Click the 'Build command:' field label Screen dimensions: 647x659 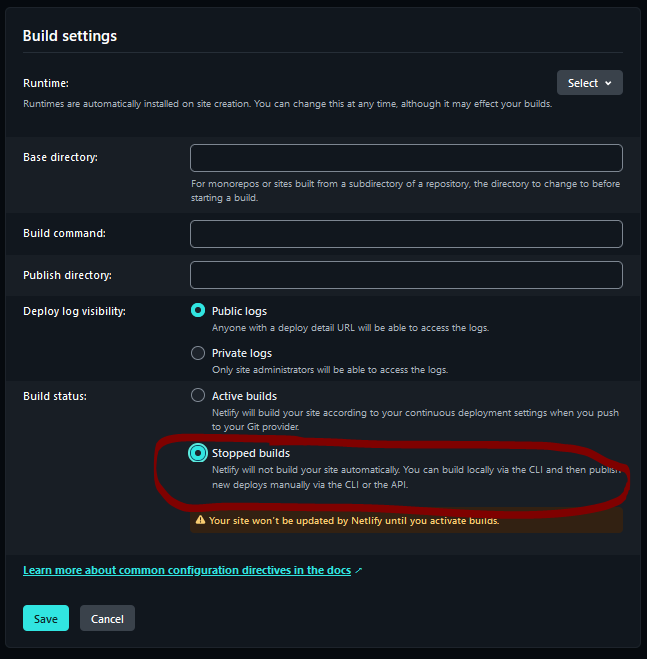click(x=64, y=233)
